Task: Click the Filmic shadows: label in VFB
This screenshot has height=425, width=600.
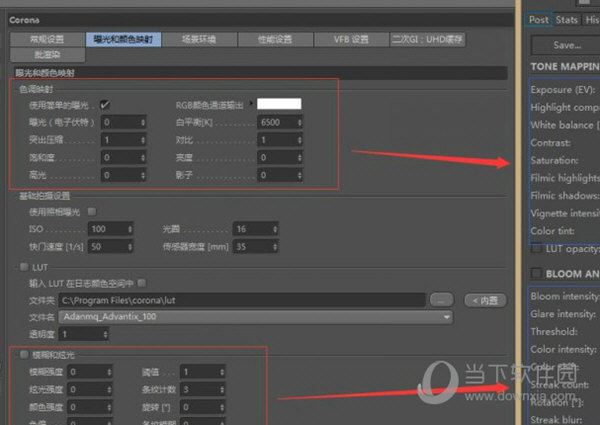Action: tap(564, 195)
